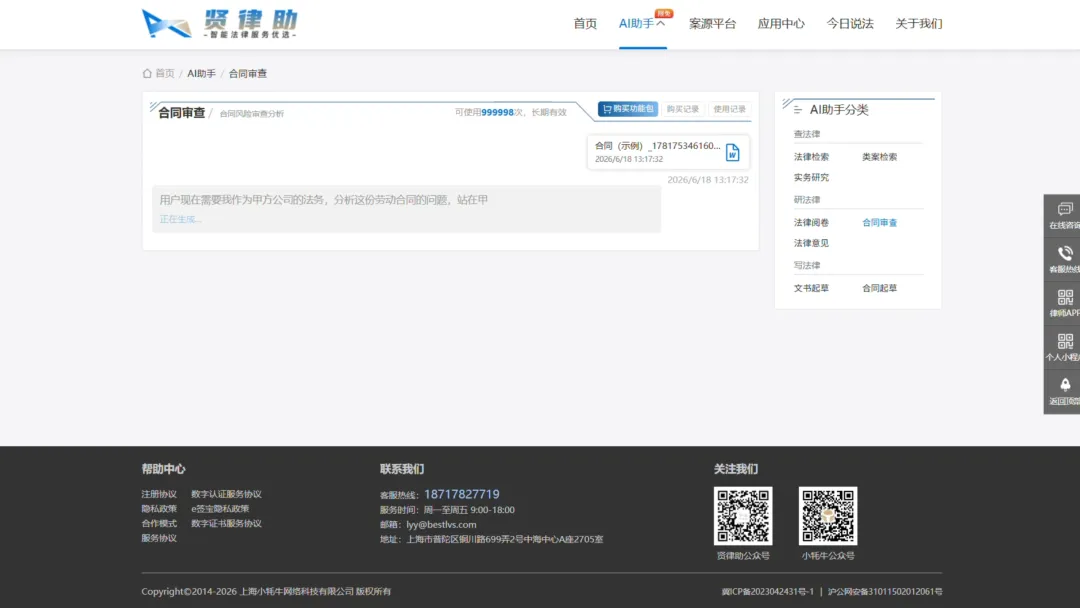The image size is (1080, 608).
Task: Click the 小牦牛公众号 QR code image
Action: tap(828, 516)
